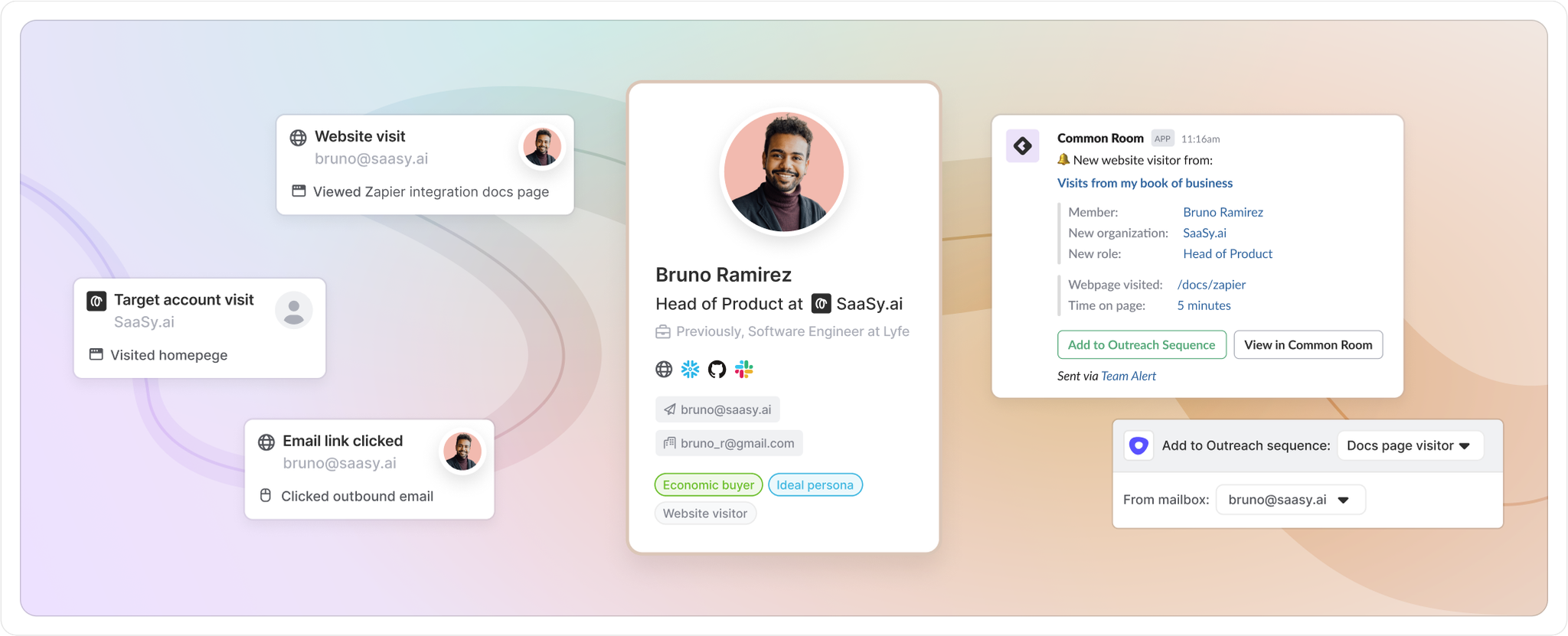This screenshot has height=636, width=1568.
Task: Open the /docs/zapier webpage link
Action: pyautogui.click(x=1211, y=285)
